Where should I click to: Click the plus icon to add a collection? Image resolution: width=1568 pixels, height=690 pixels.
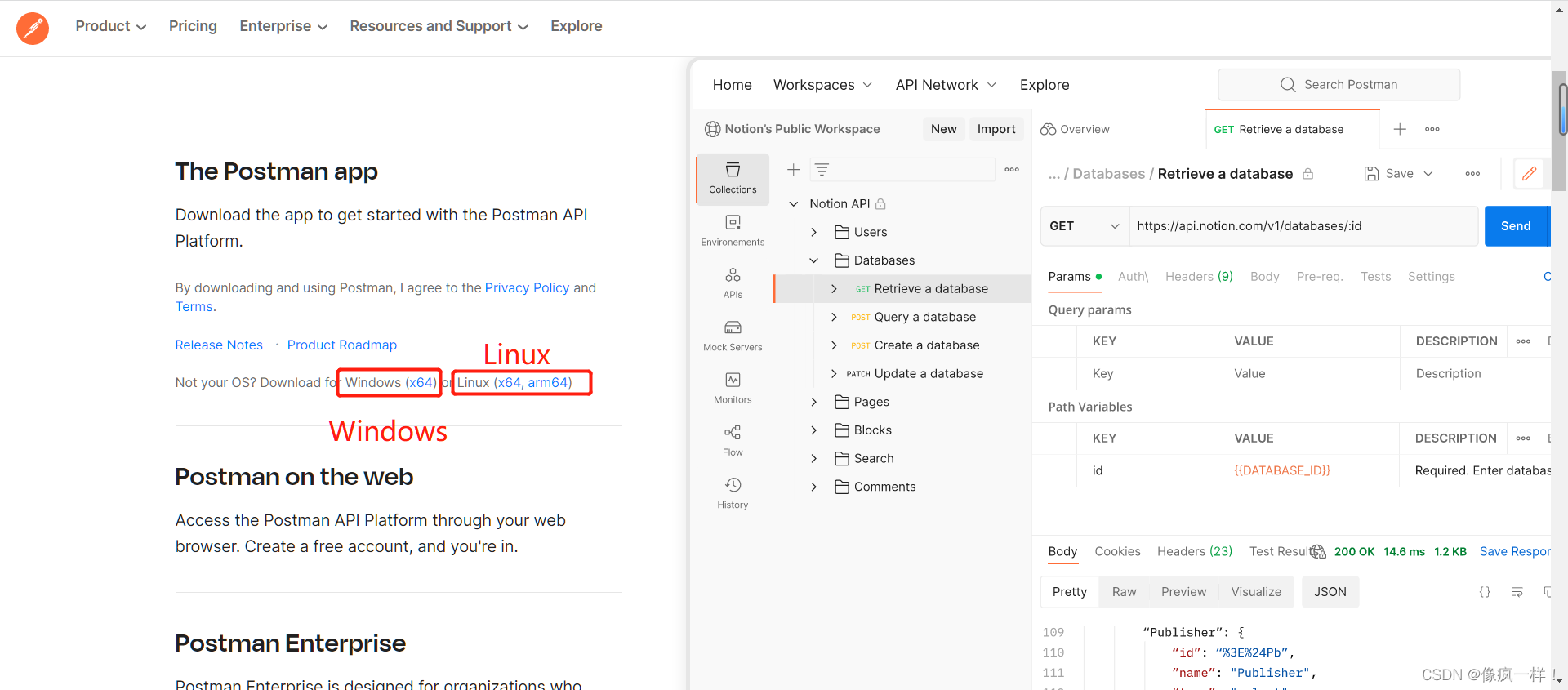click(x=793, y=170)
